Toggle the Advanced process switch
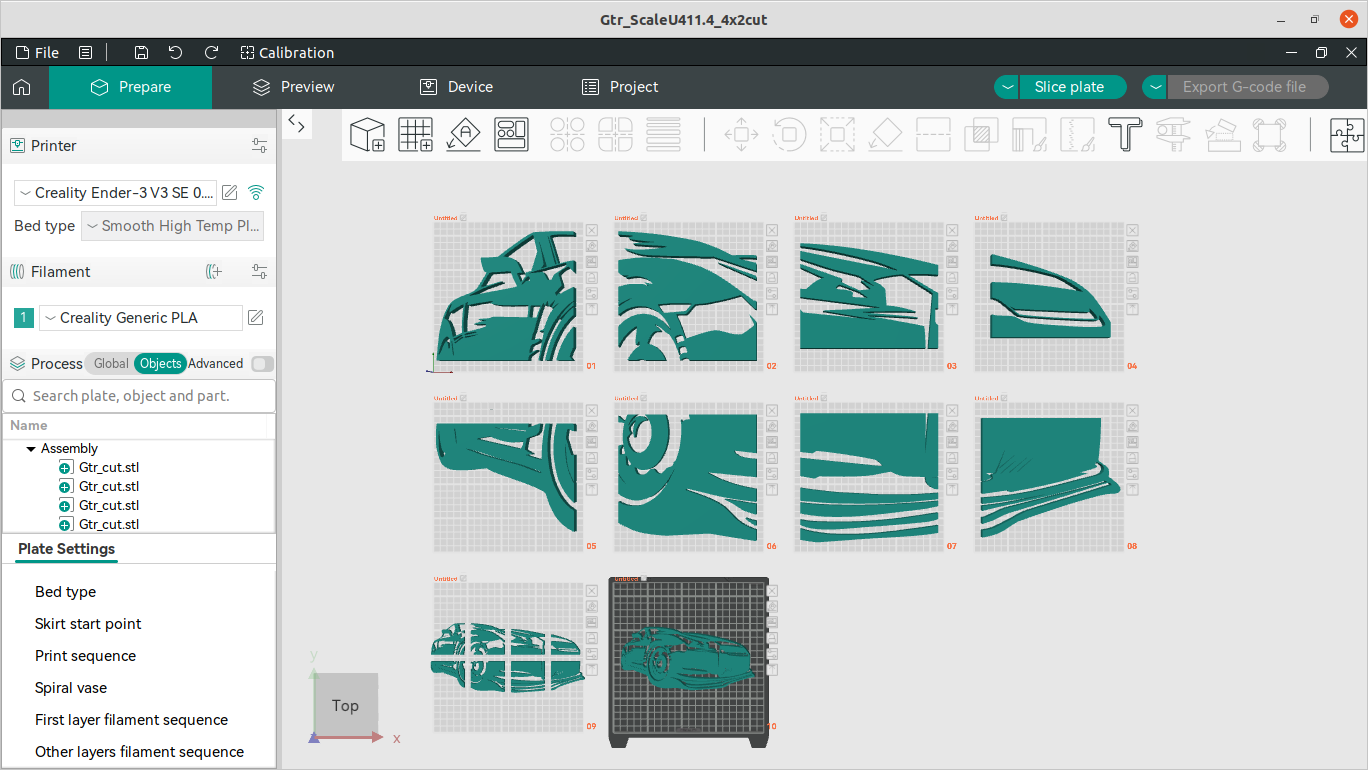Image resolution: width=1368 pixels, height=770 pixels. pyautogui.click(x=262, y=364)
